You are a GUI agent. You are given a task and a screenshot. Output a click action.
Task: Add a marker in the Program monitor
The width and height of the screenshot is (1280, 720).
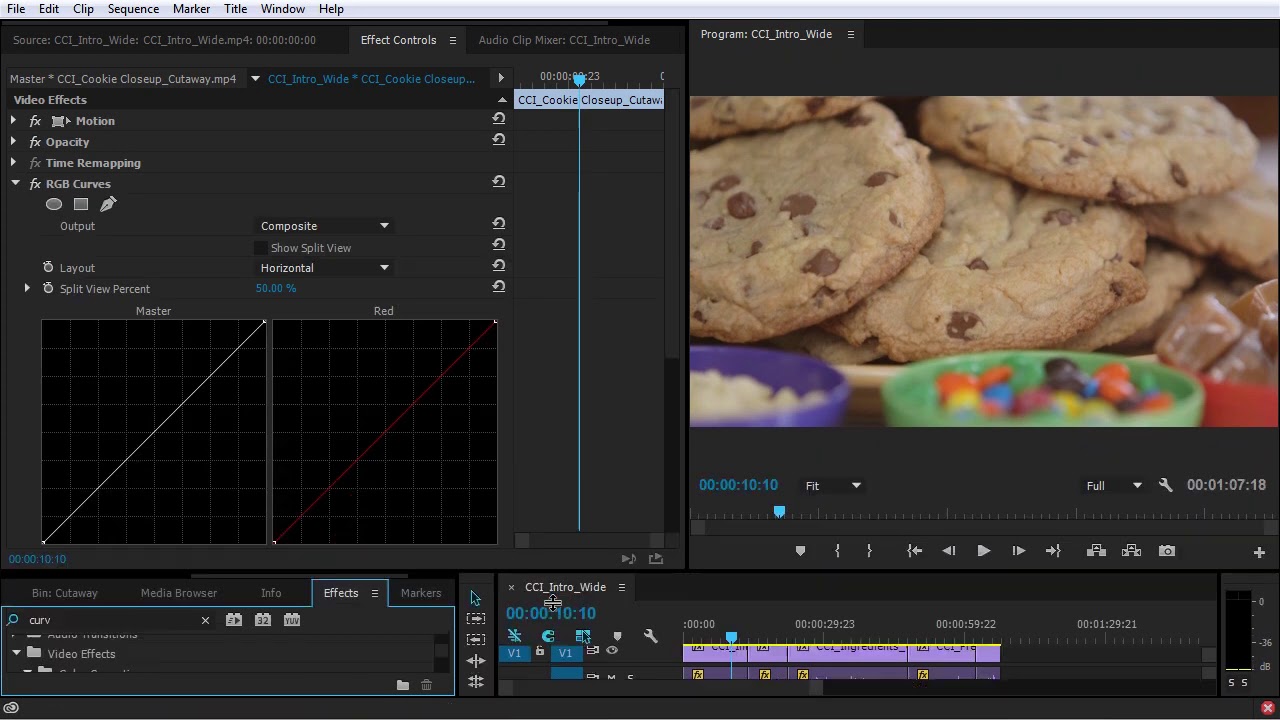pyautogui.click(x=800, y=551)
